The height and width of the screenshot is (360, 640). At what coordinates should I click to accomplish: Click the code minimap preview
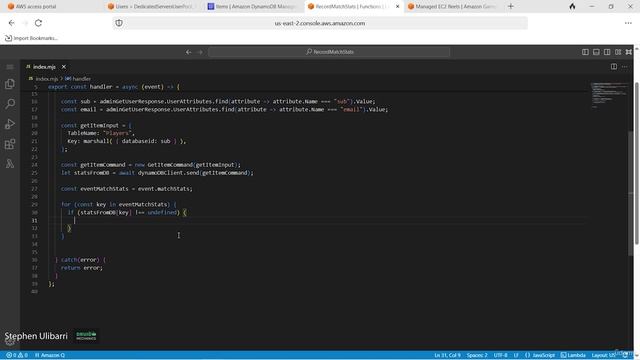609,96
